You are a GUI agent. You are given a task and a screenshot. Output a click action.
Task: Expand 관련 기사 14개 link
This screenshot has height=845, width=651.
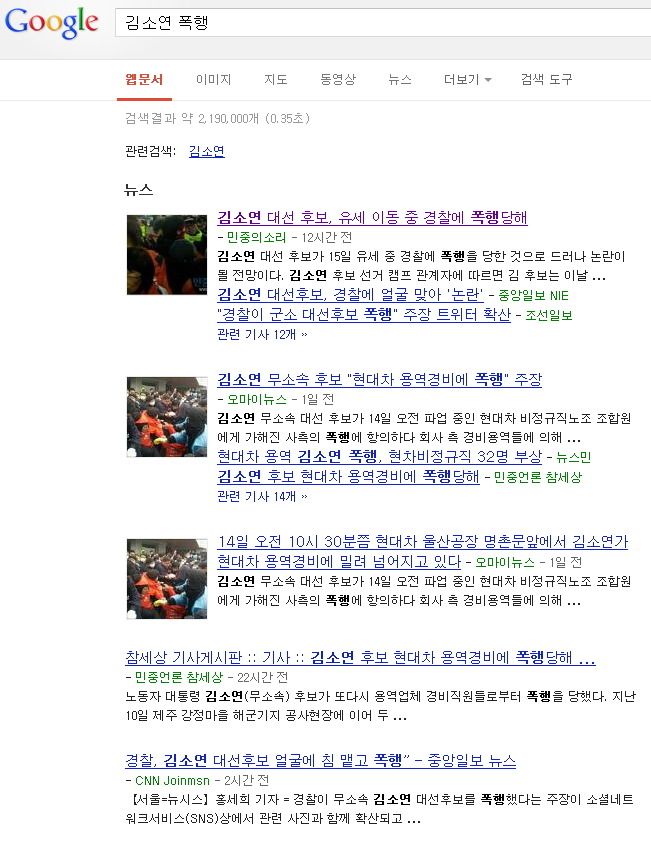[262, 496]
